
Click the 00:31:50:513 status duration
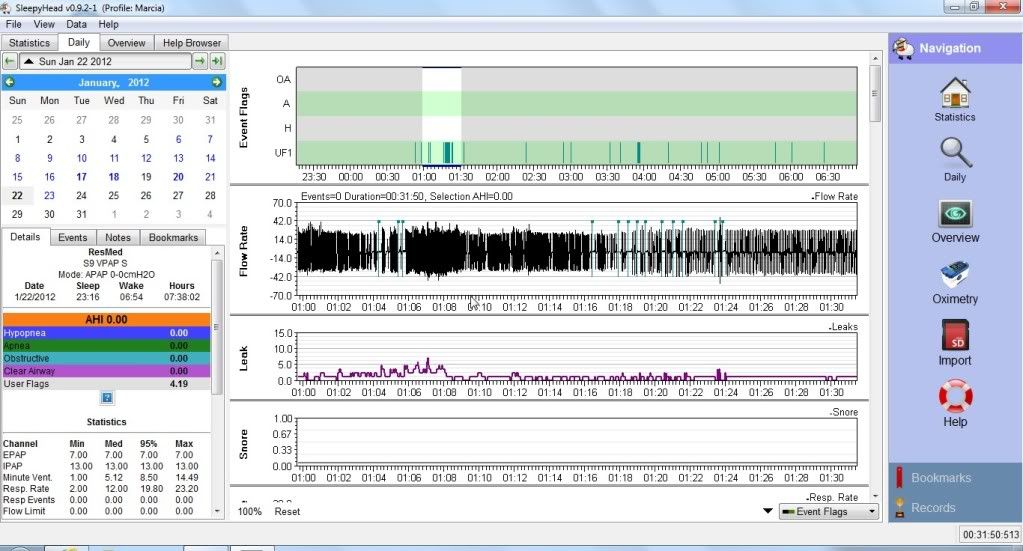coord(991,535)
